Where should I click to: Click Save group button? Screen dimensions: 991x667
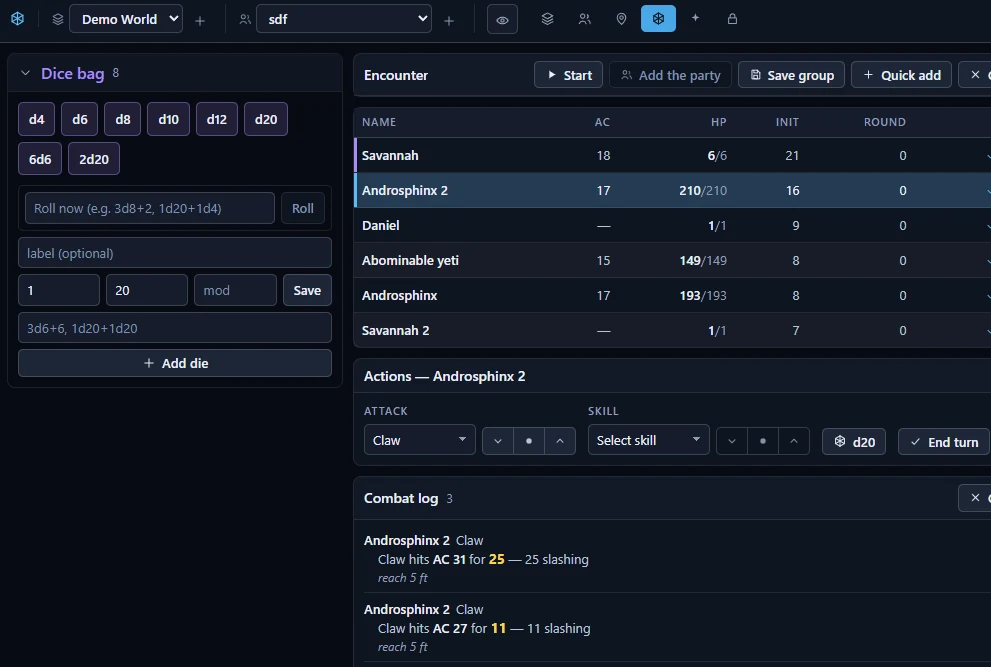click(791, 75)
